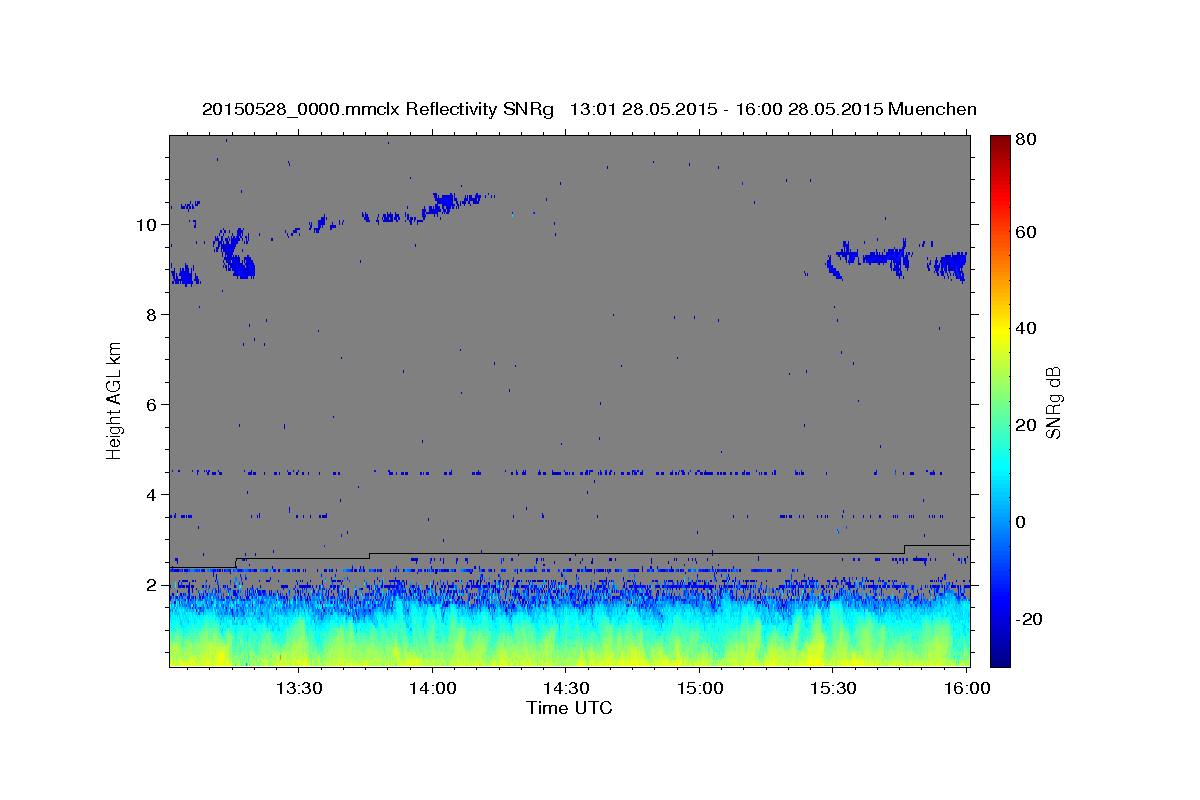This screenshot has width=1200, height=800.
Task: Click the 15:30 time tick label
Action: coord(833,688)
